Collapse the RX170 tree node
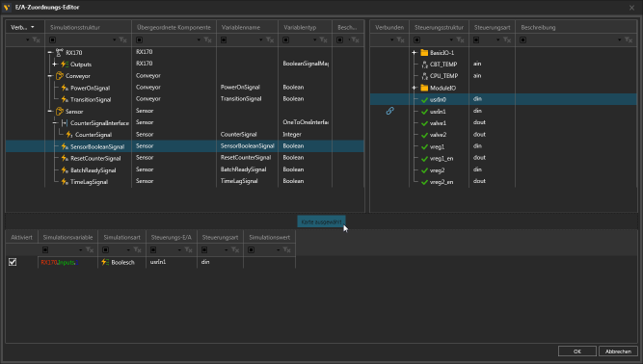 [50, 52]
